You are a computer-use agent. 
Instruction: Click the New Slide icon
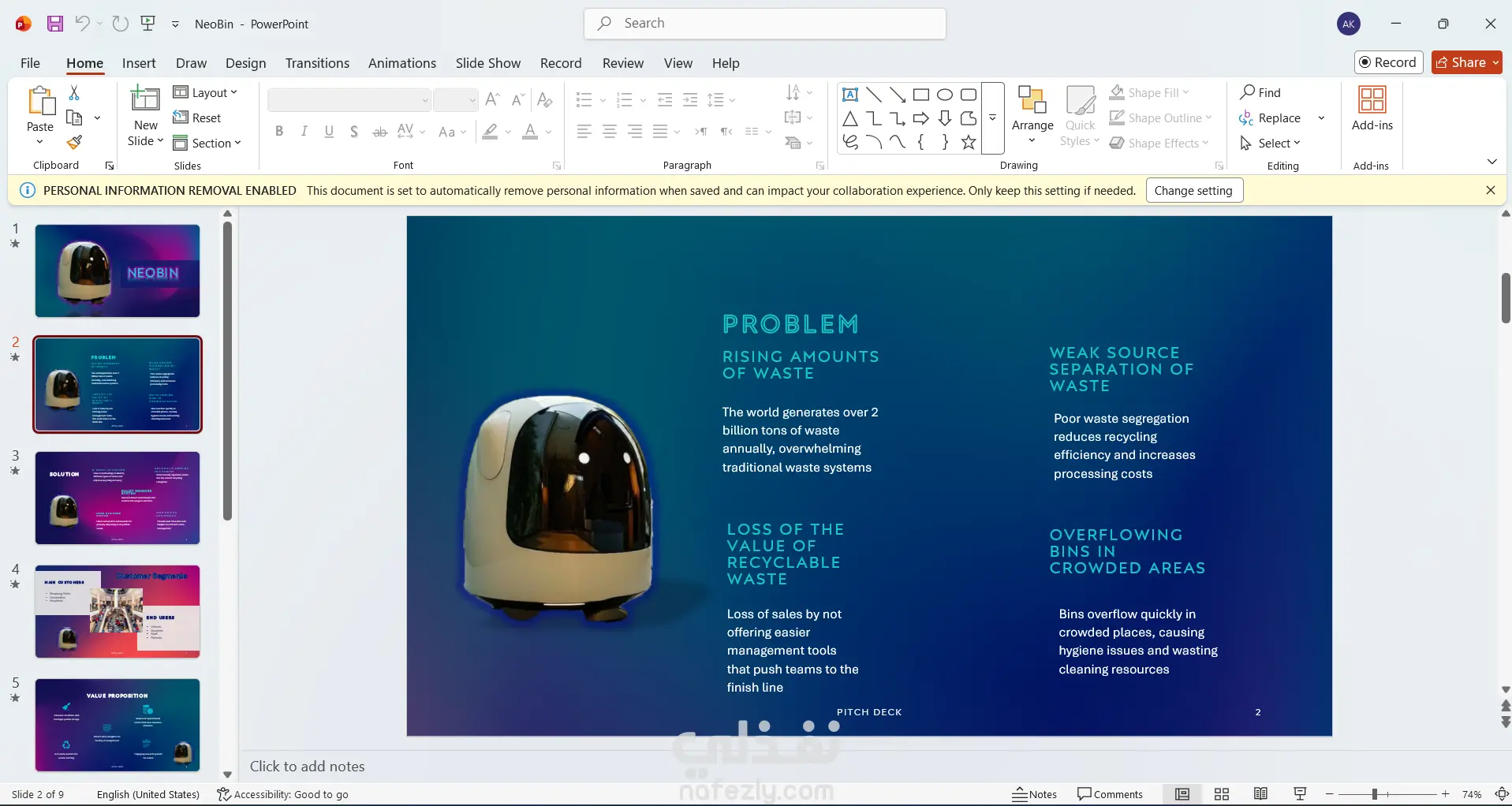145,99
